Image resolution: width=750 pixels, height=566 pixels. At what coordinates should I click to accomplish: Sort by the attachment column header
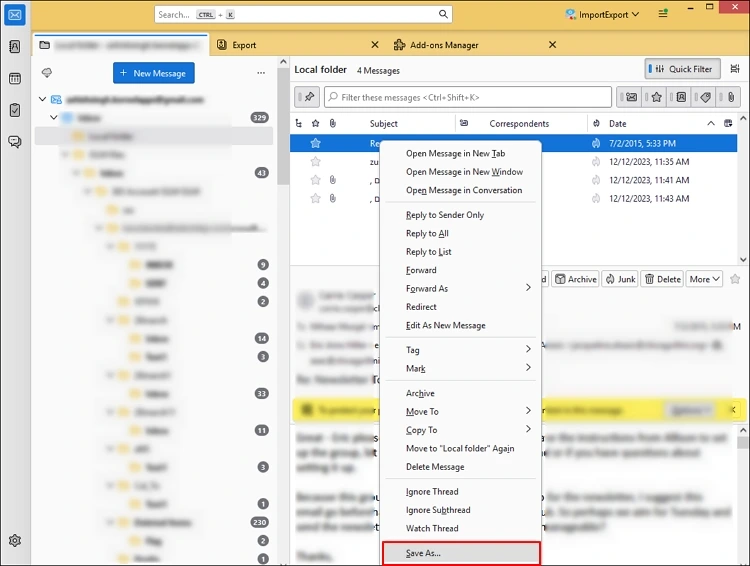click(x=332, y=123)
